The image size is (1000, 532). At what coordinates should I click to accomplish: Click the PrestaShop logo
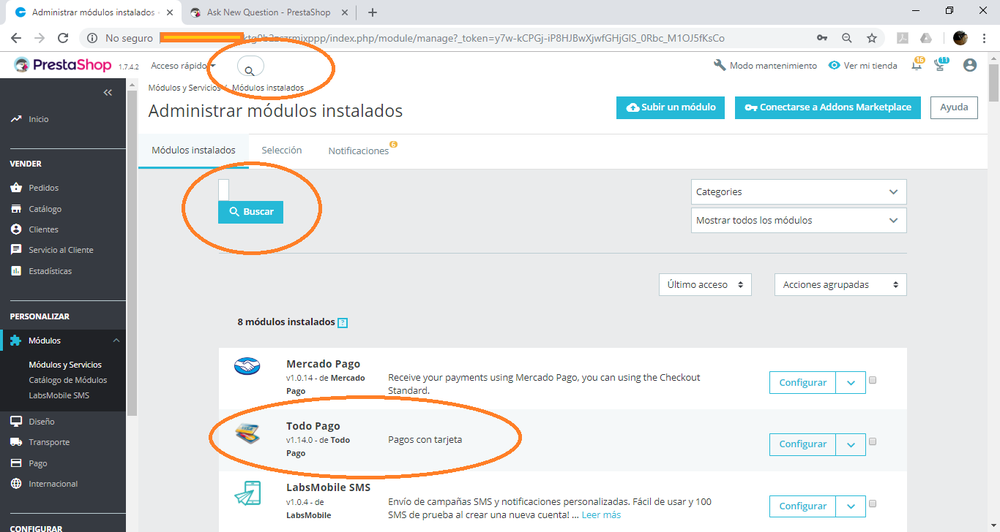pos(62,65)
